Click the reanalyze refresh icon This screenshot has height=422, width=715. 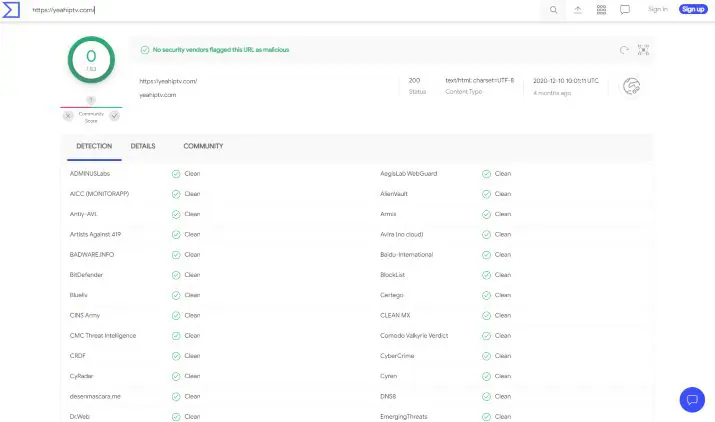click(x=624, y=50)
